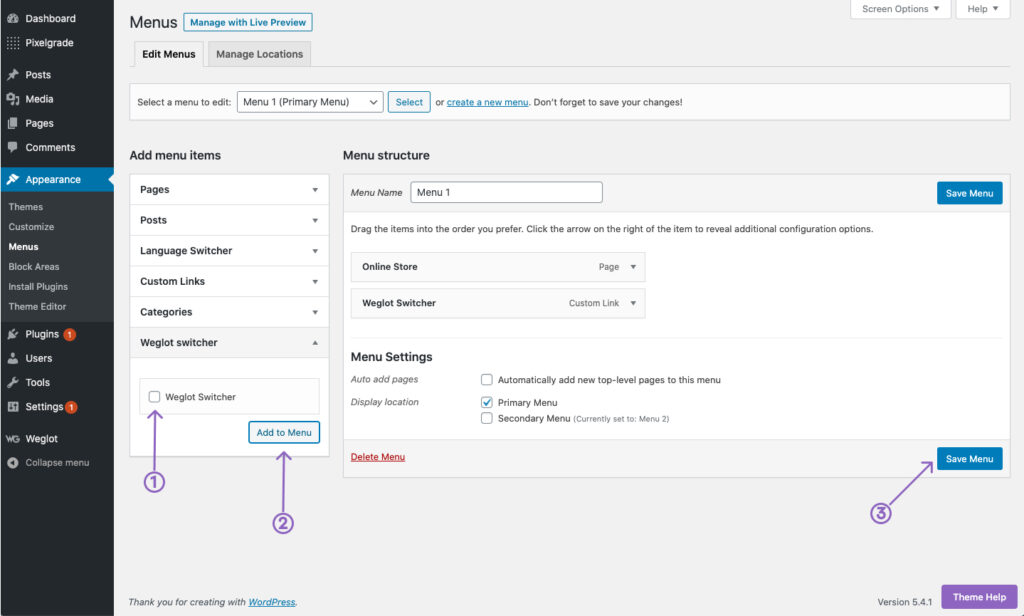The image size is (1024, 616).
Task: Click the Collapse menu text
Action: [57, 462]
